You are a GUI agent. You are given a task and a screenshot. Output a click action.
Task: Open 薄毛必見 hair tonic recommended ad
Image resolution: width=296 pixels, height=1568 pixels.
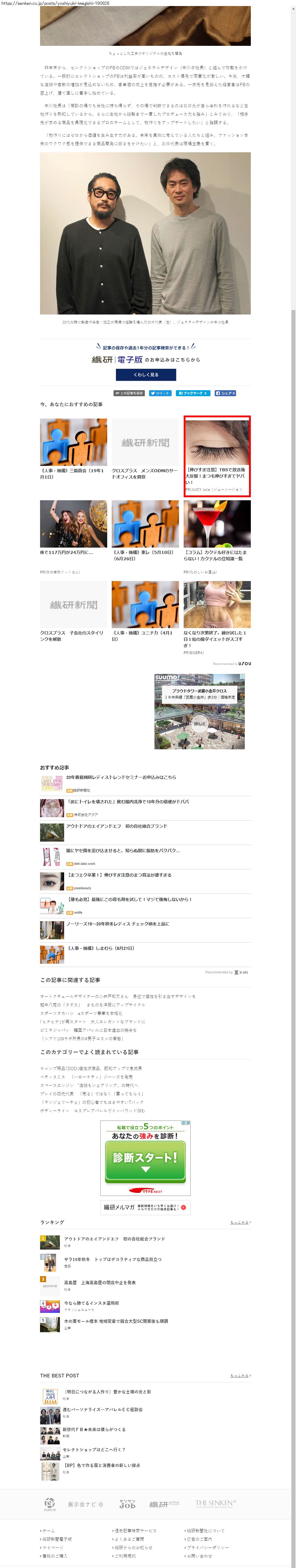(x=129, y=899)
